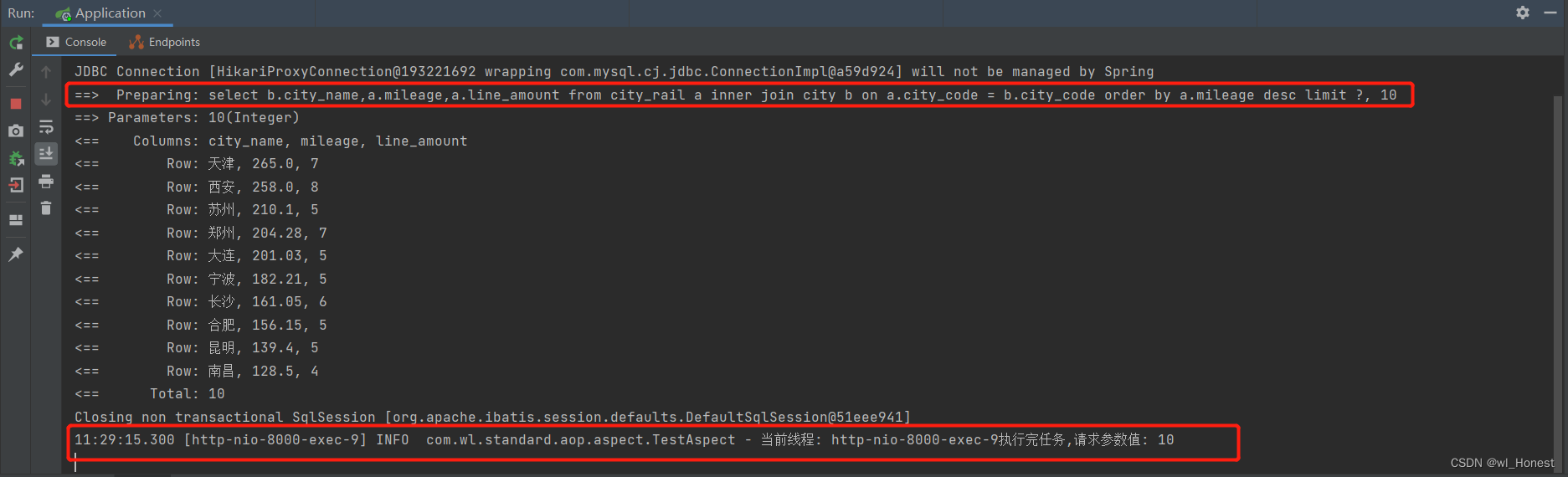Click the row '郑州, 204.28, 7'

click(x=201, y=233)
